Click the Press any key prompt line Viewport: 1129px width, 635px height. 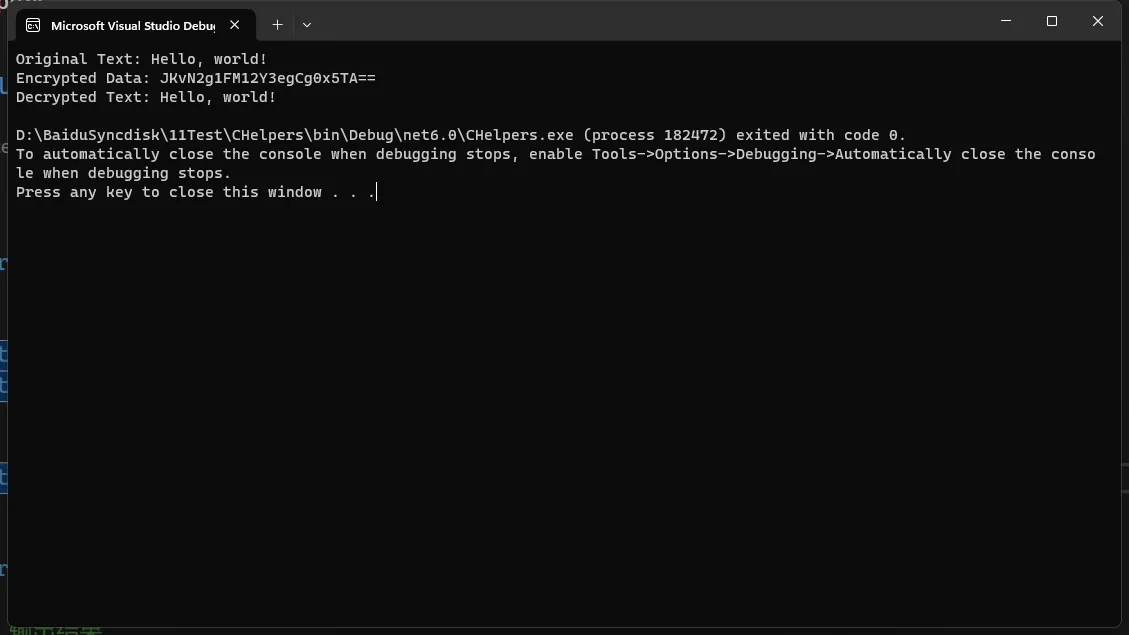(196, 192)
